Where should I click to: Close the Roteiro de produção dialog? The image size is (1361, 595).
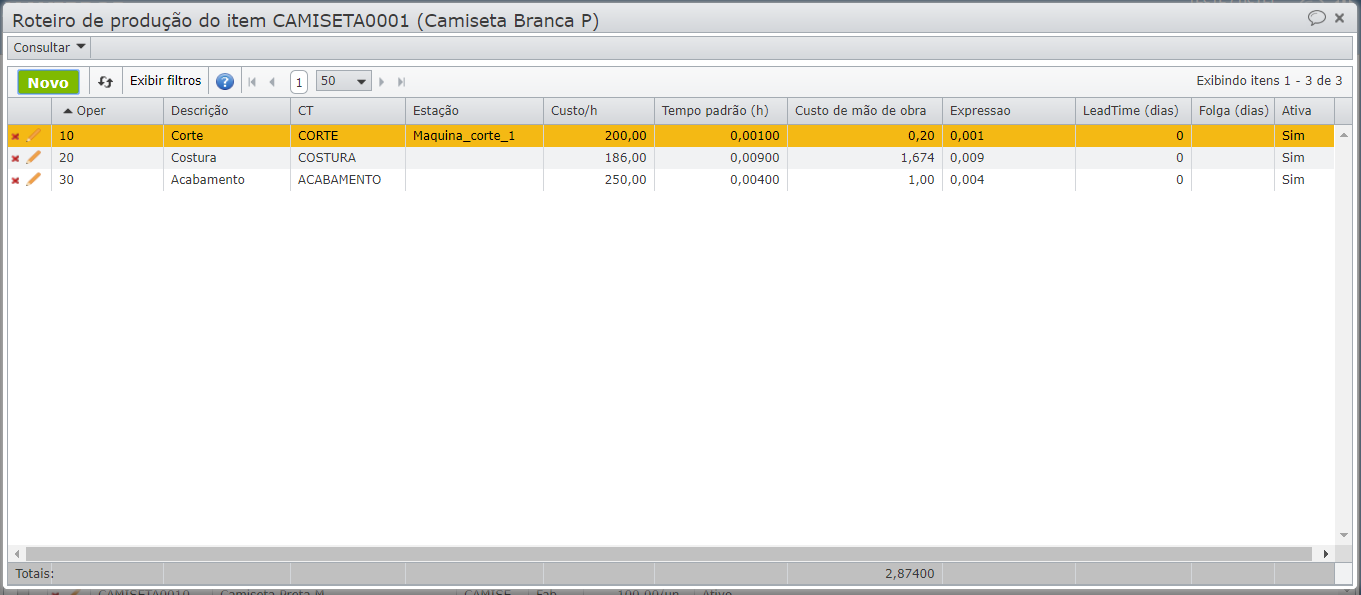pyautogui.click(x=1340, y=18)
